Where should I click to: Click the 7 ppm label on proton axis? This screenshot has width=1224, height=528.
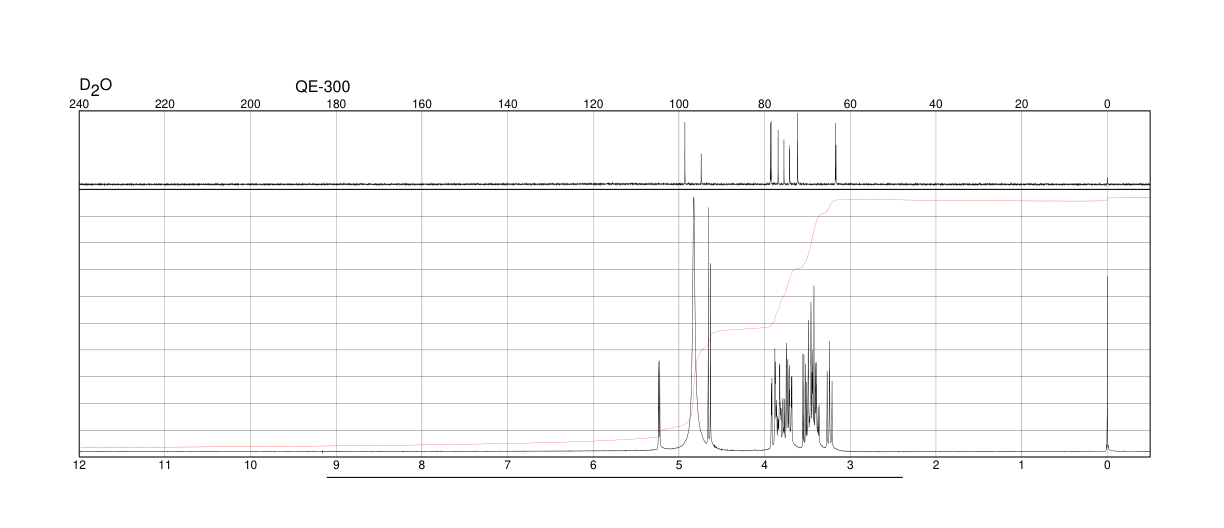508,466
